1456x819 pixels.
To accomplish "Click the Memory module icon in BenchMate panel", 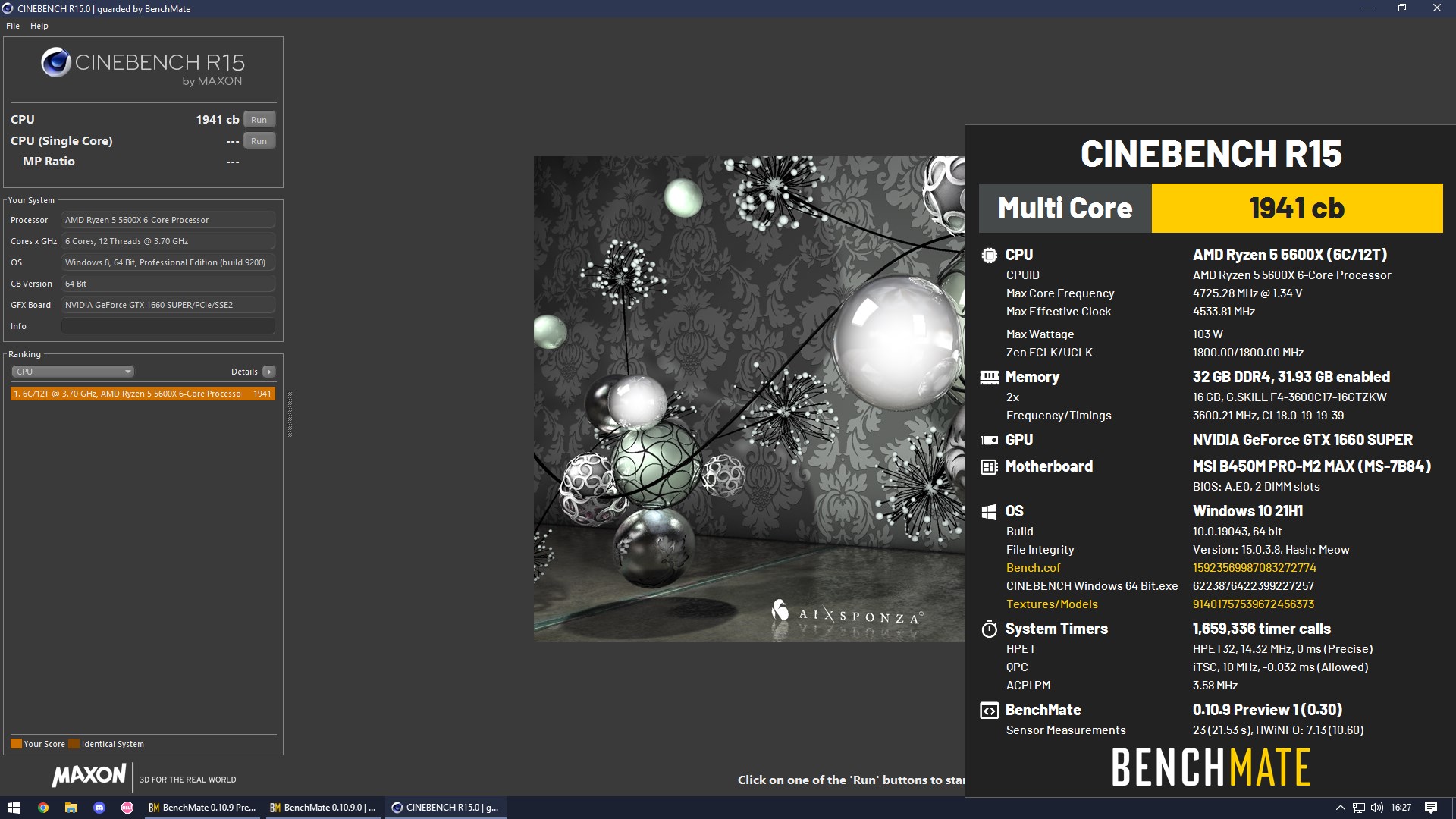I will [989, 377].
